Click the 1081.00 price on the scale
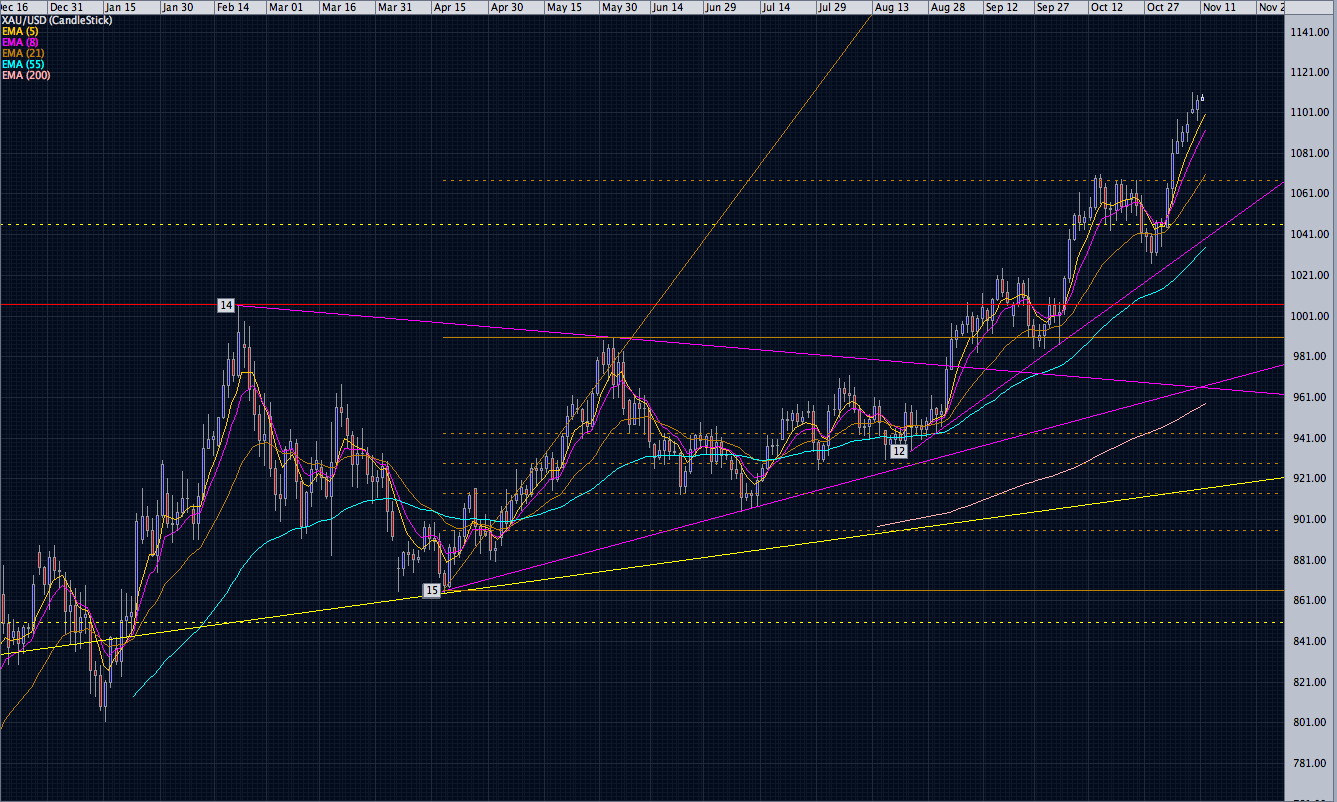Image resolution: width=1337 pixels, height=802 pixels. (1309, 153)
